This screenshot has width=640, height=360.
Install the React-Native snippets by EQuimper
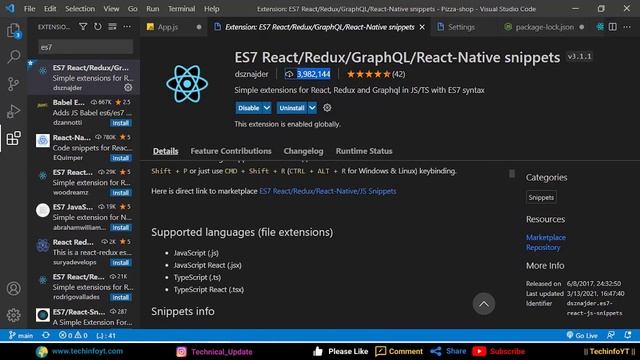(x=120, y=158)
